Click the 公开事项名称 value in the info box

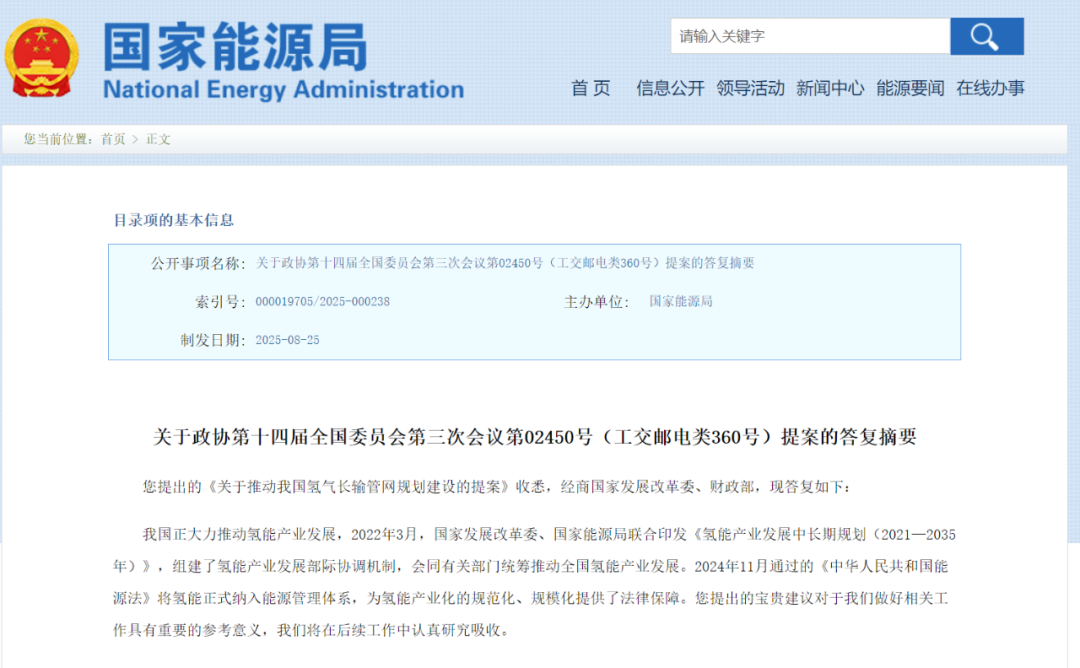click(x=505, y=263)
